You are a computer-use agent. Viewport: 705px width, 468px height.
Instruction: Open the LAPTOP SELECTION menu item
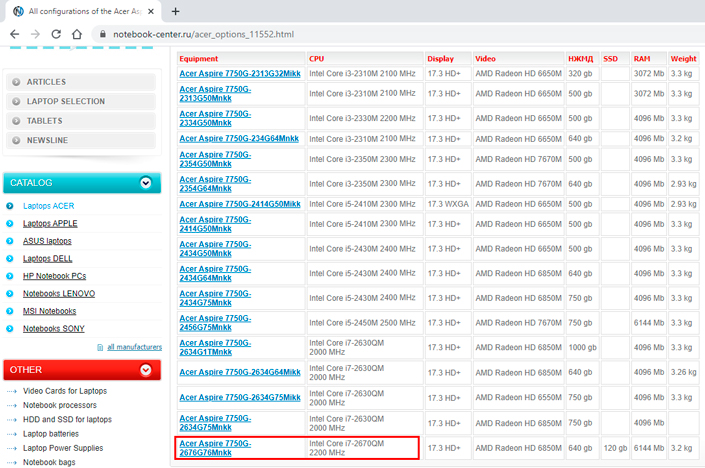[81, 101]
